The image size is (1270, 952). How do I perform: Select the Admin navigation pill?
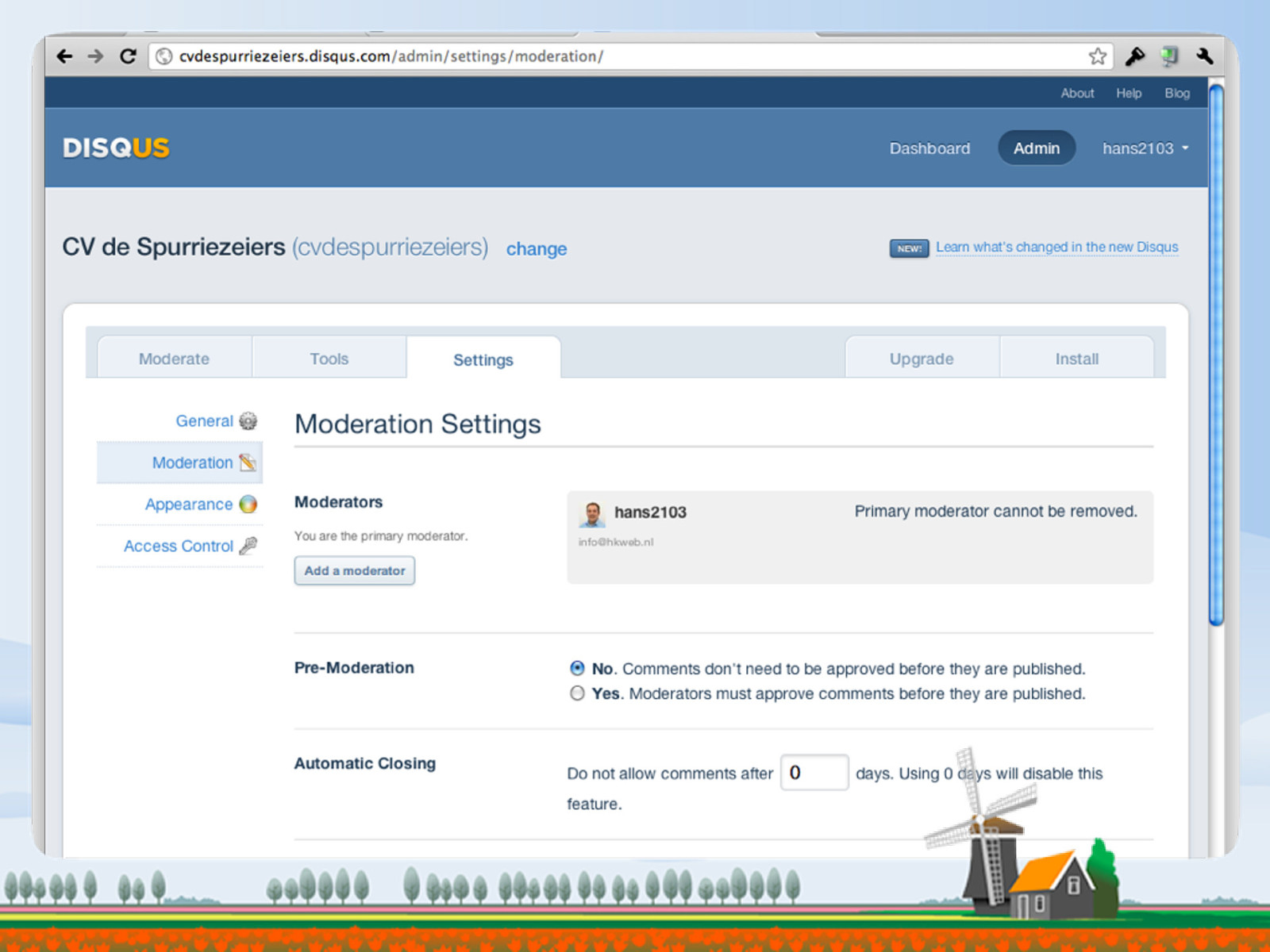coord(1037,148)
